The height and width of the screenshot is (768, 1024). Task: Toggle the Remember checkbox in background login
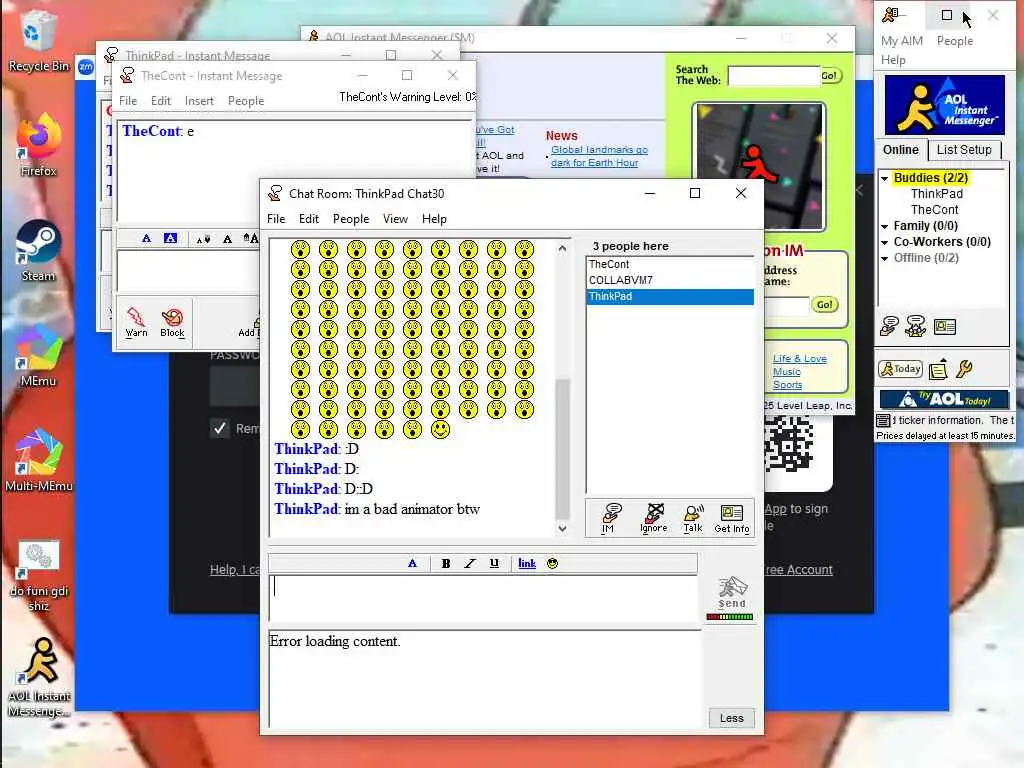(220, 428)
